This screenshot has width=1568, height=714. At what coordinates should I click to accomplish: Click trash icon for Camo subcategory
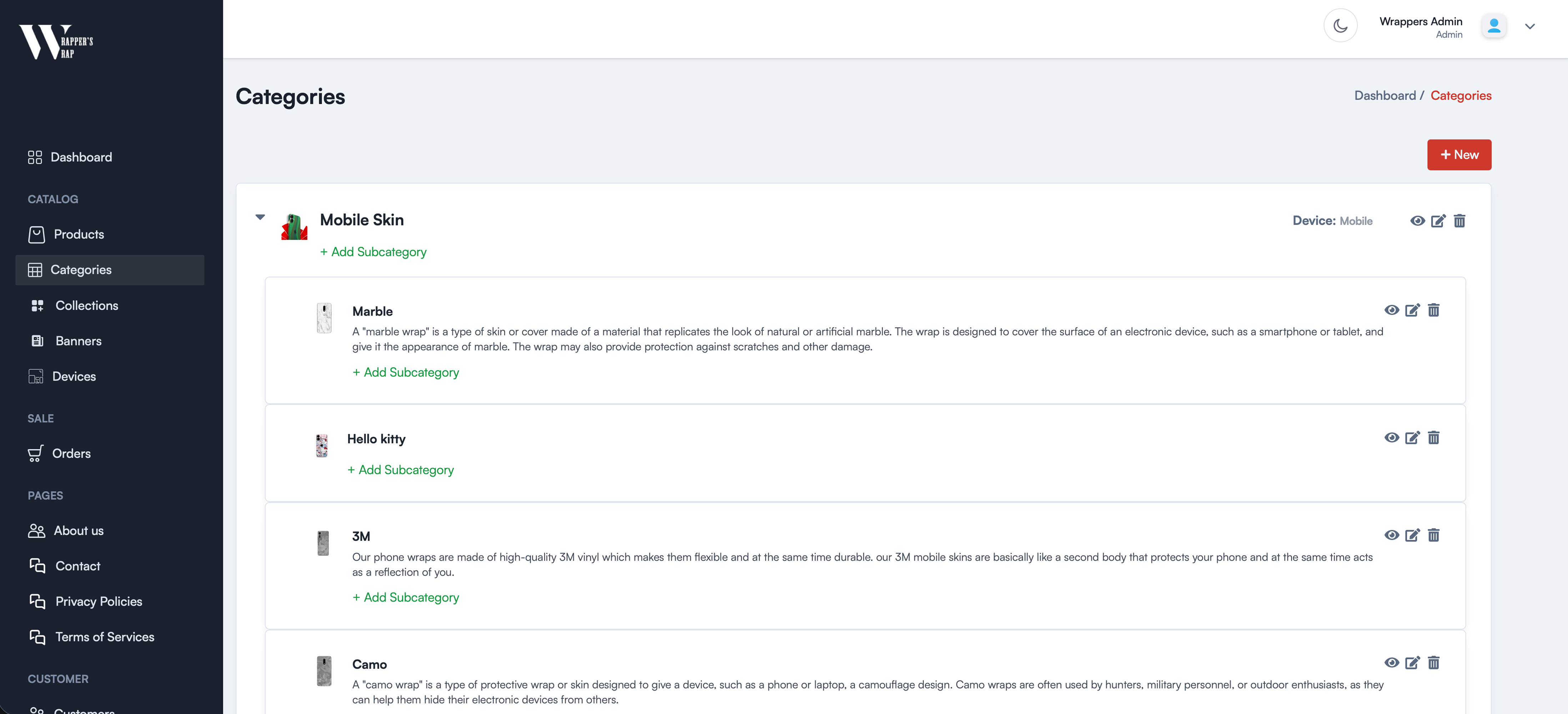(1433, 663)
